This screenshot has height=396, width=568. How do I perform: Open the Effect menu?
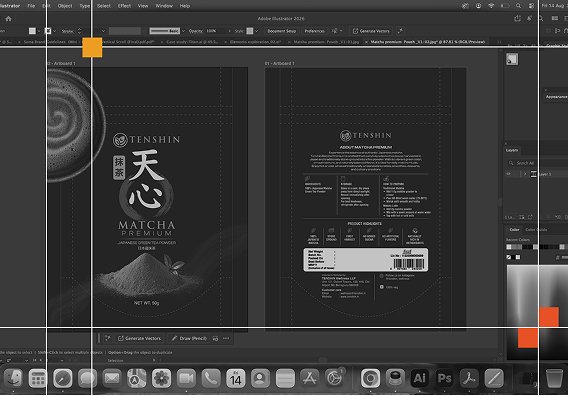click(x=124, y=6)
